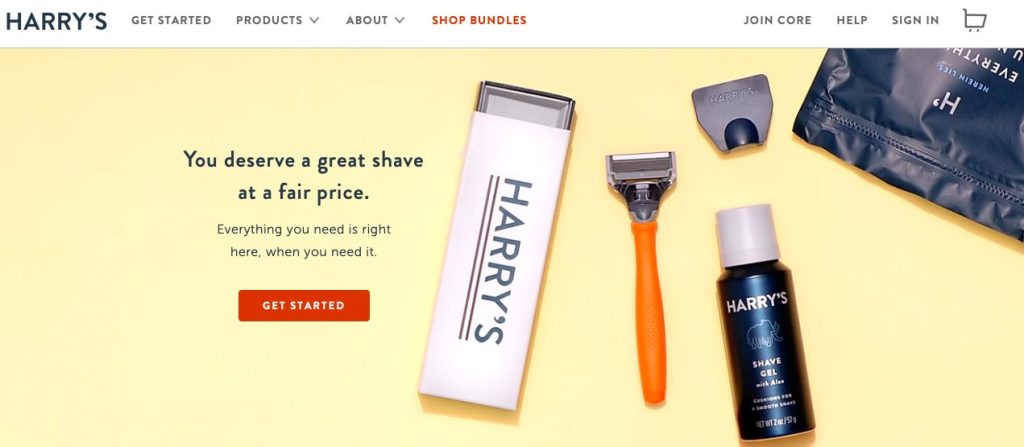Click the Harry's logo in header
The width and height of the screenshot is (1024, 447).
tap(56, 21)
